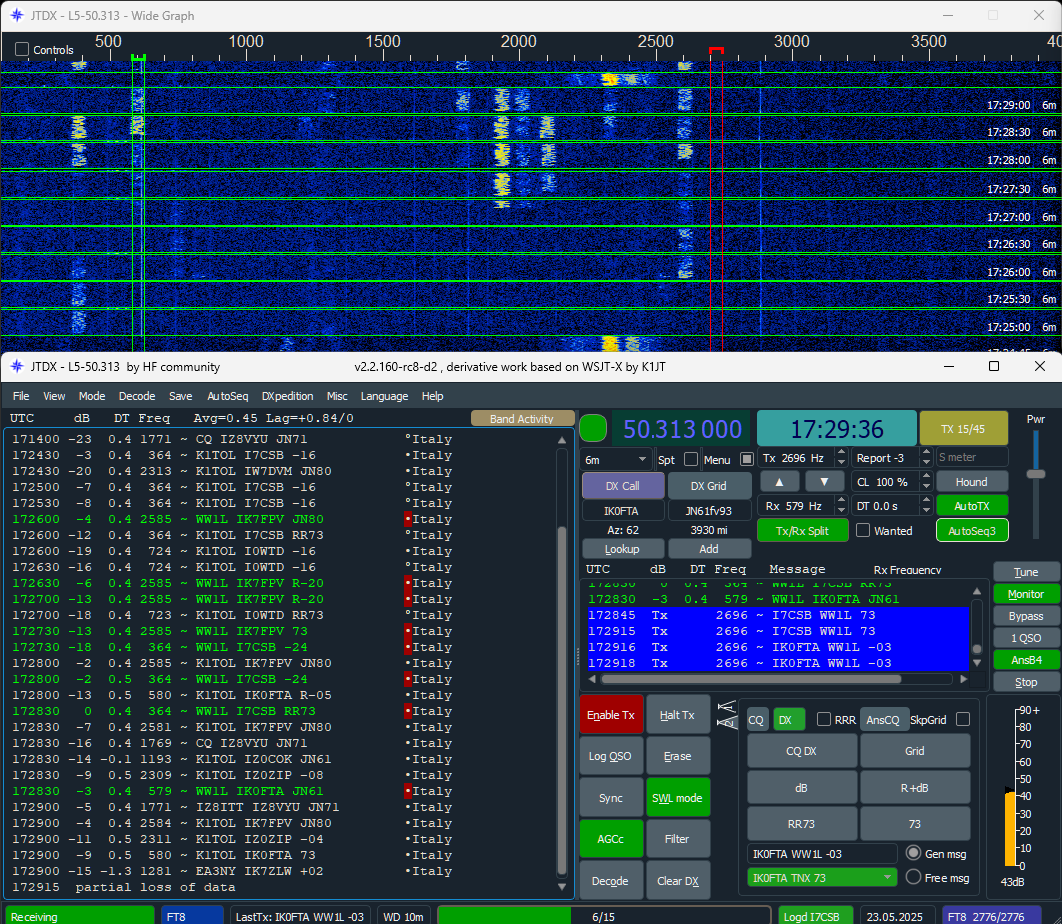Image resolution: width=1062 pixels, height=924 pixels.
Task: Click the Band Activity list scroll-down arrow
Action: tap(561, 886)
